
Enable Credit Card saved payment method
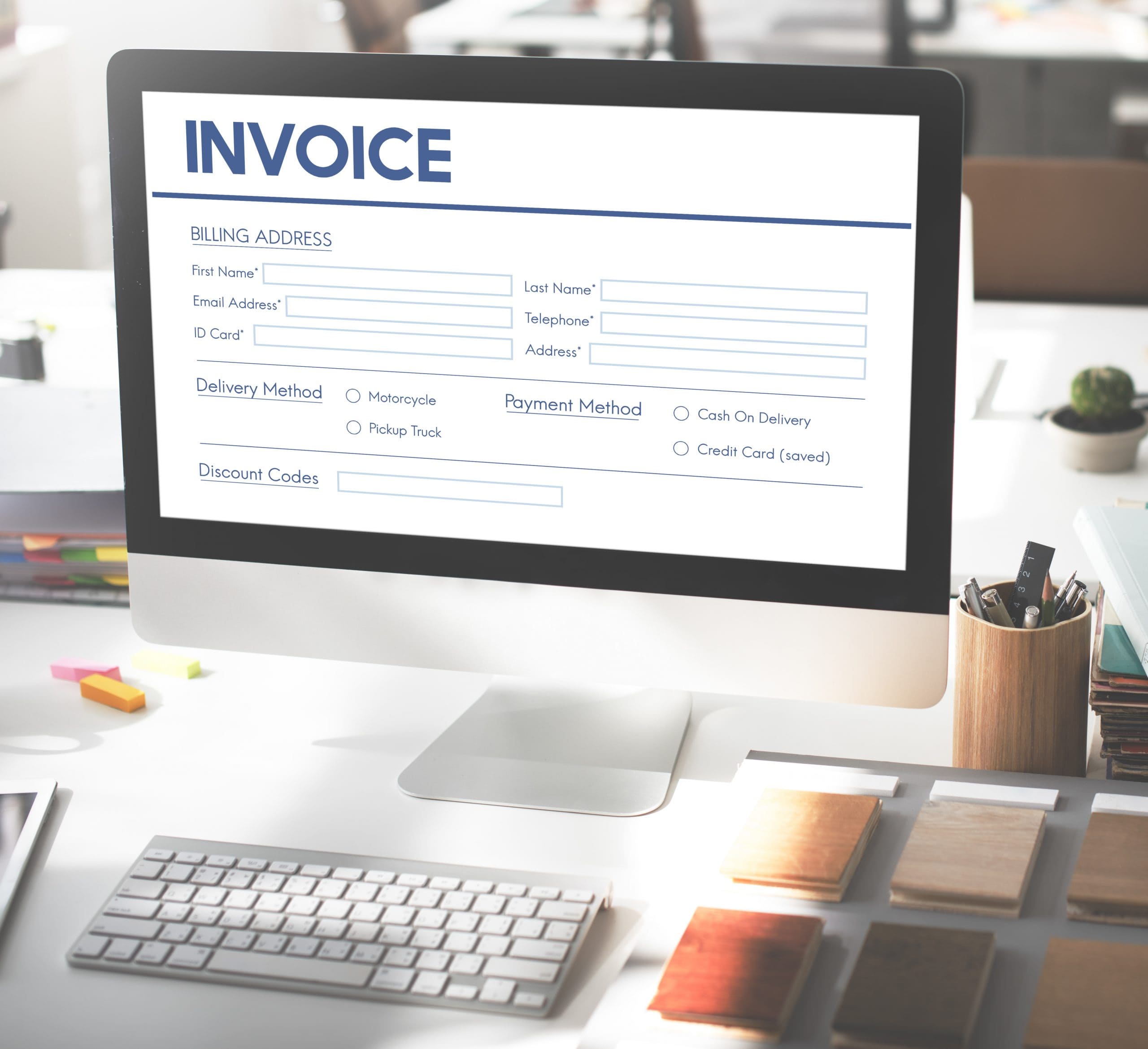(x=680, y=449)
